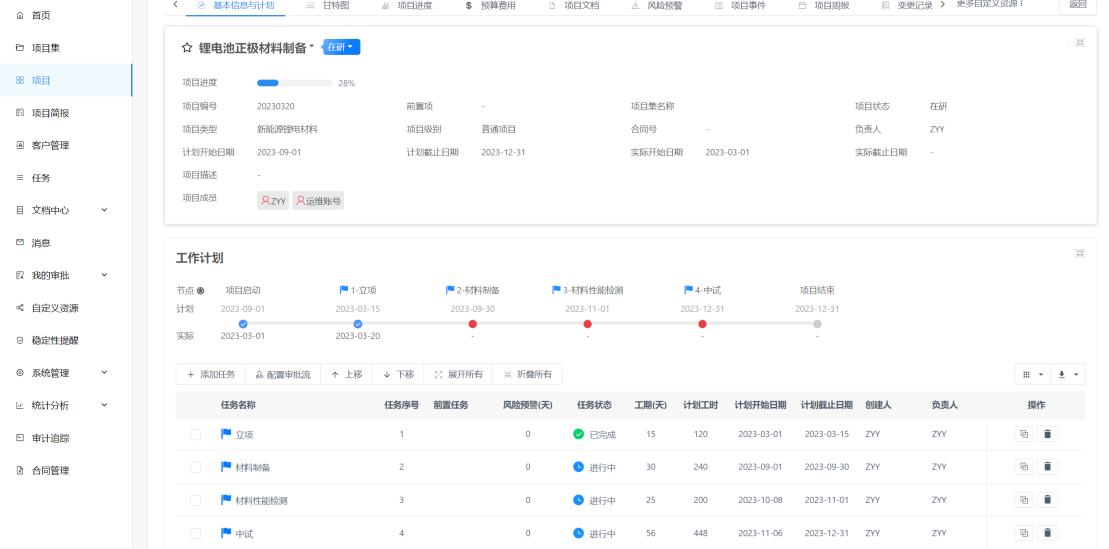Open the 在研 status dropdown
Viewport: 1109px width, 549px height.
(x=342, y=47)
